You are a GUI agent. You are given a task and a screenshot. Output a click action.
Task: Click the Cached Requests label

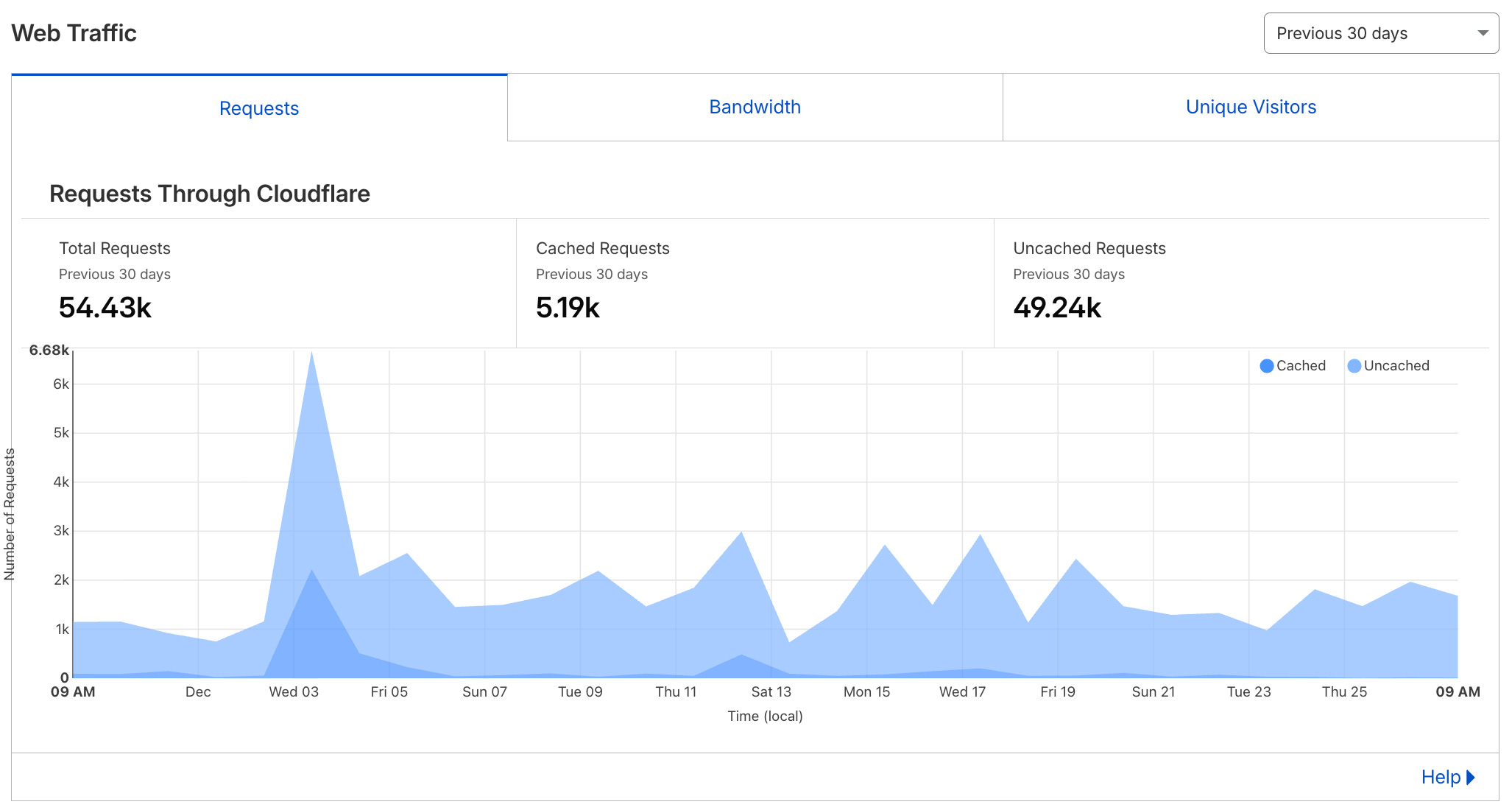(603, 248)
